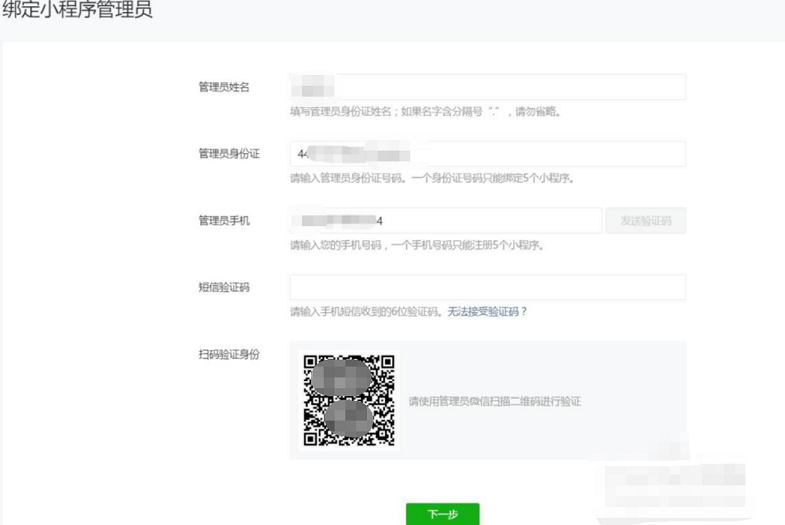
Task: Click the 请使用管理员微信扫描二维码进行验证 instruction text
Action: pos(494,402)
